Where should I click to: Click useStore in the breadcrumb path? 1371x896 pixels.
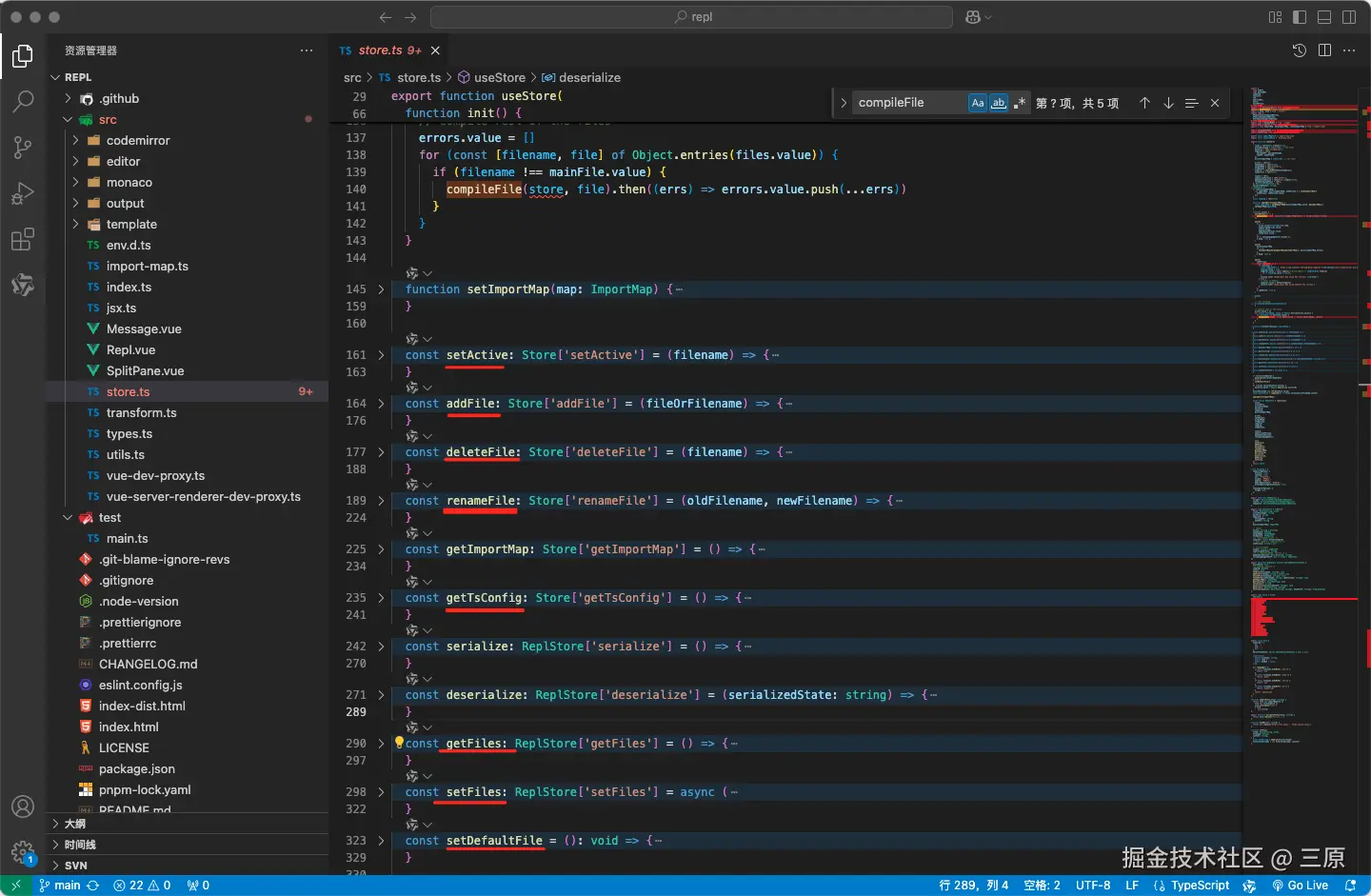(x=499, y=78)
